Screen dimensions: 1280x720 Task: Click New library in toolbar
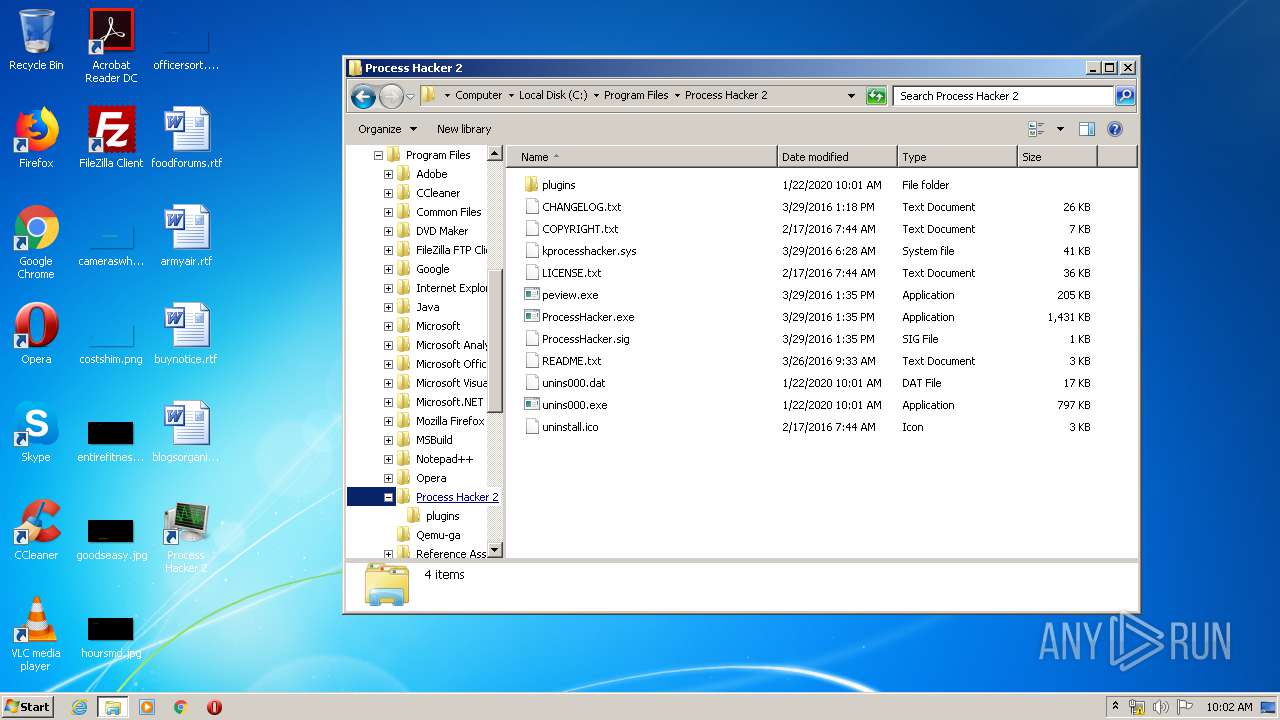click(464, 129)
